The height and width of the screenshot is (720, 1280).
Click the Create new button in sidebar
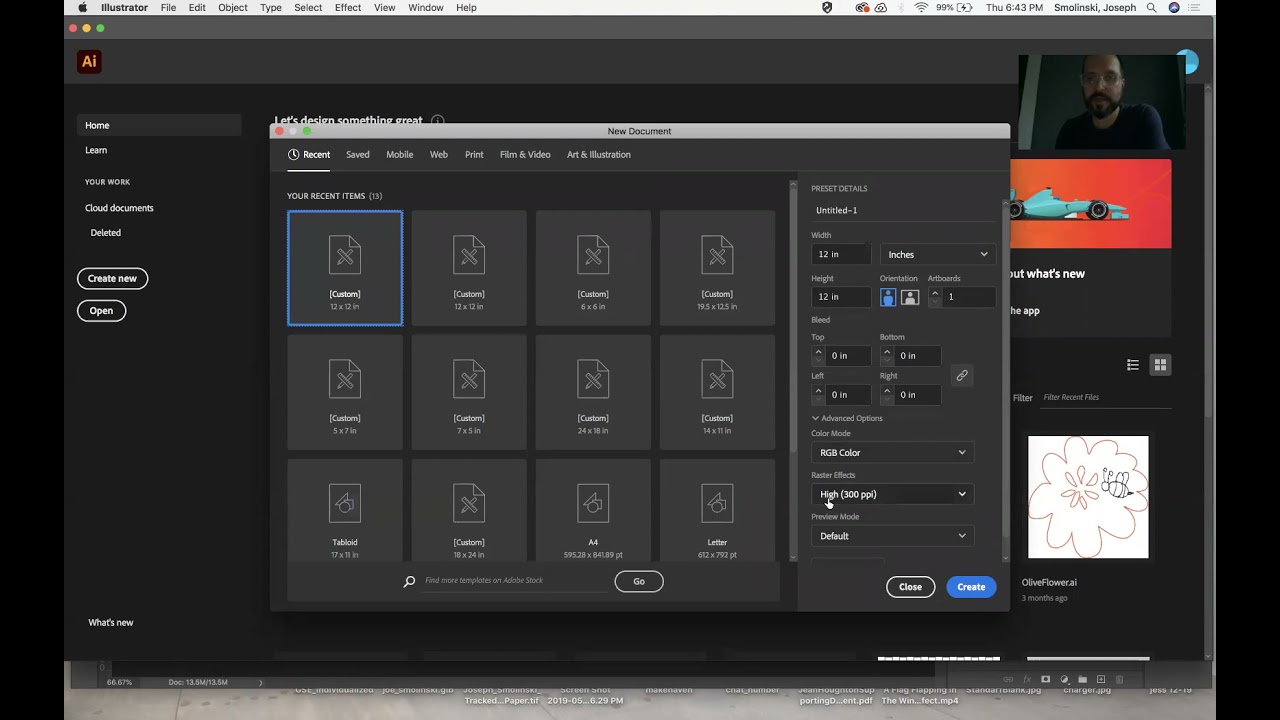pyautogui.click(x=112, y=278)
